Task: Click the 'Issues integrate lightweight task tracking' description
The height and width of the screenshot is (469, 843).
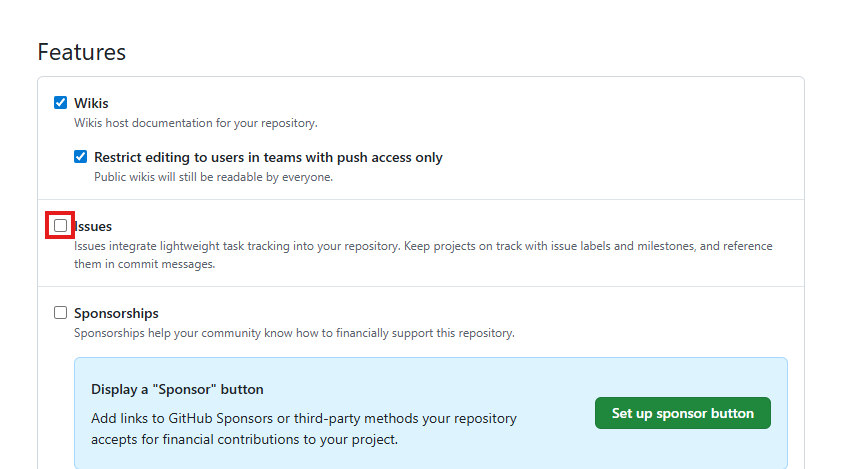Action: 400,245
